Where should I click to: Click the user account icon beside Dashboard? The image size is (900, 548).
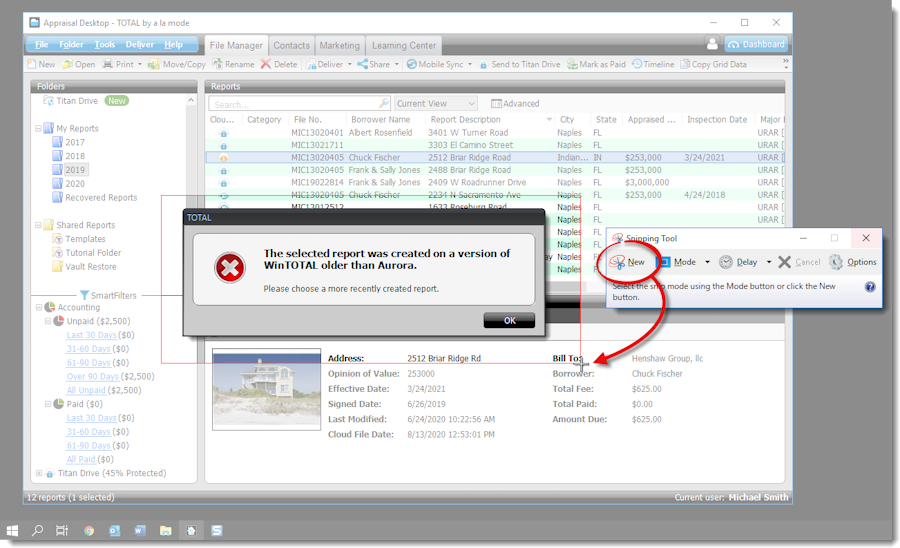click(x=712, y=44)
